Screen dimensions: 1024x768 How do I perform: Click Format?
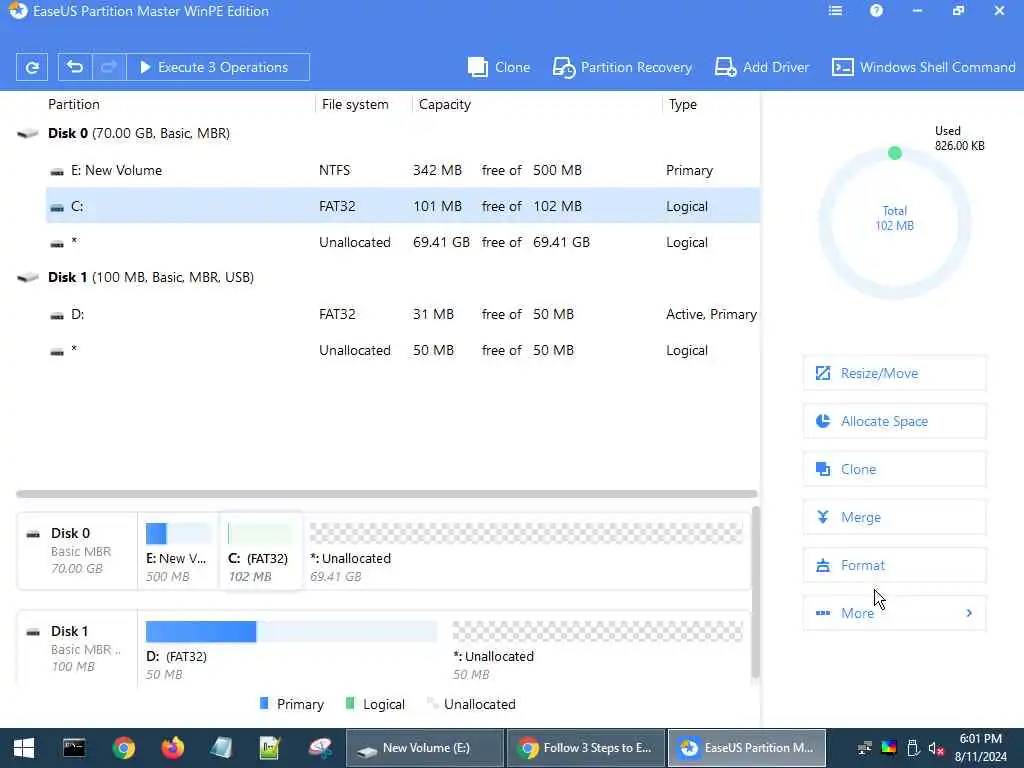894,565
